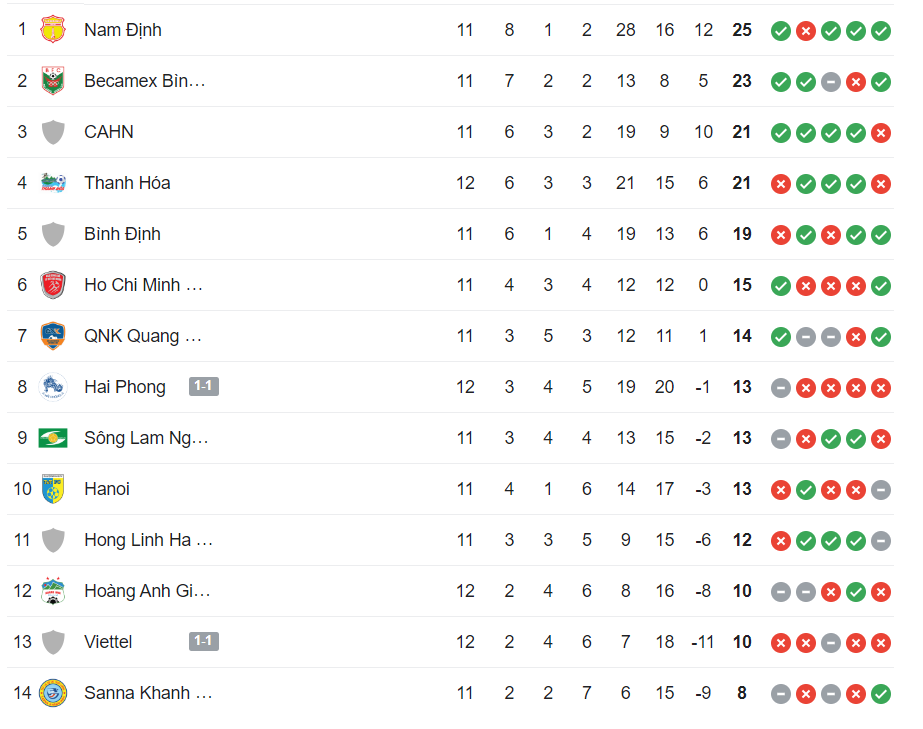
Task: Click Sanna Khanh Hoa's green win form icon
Action: tap(881, 694)
